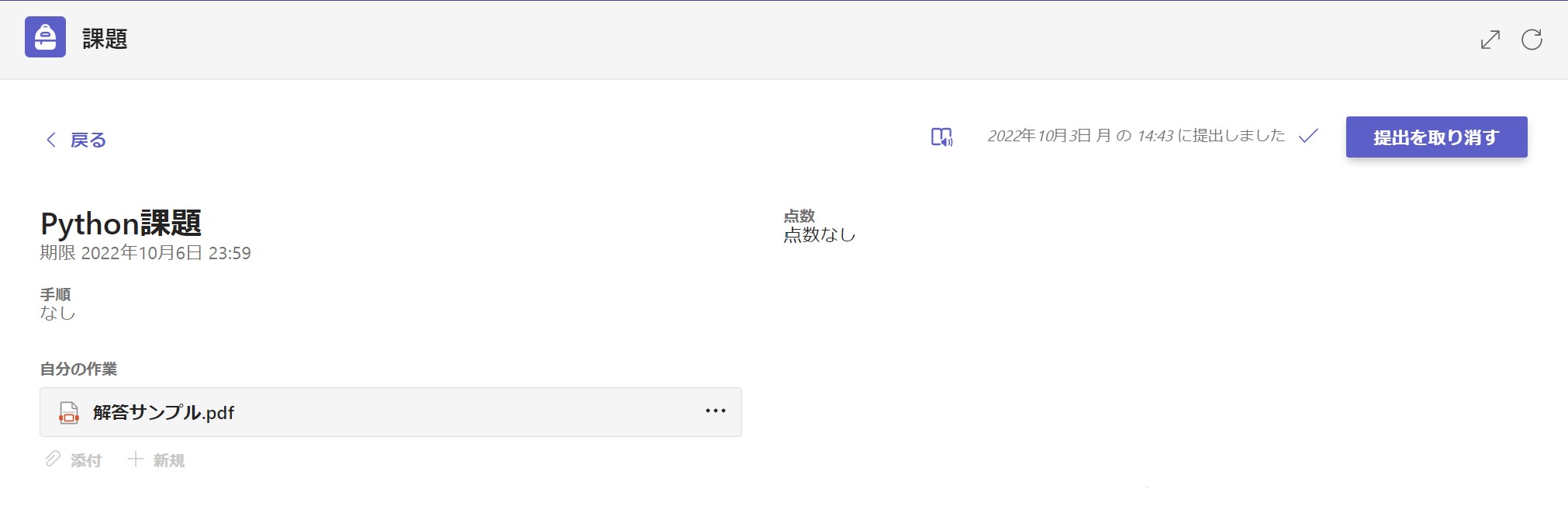Click the 新規 label

[169, 461]
